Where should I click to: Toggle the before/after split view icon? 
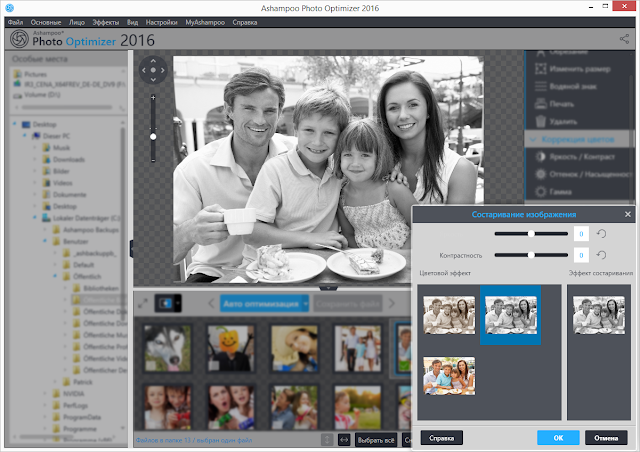point(165,303)
